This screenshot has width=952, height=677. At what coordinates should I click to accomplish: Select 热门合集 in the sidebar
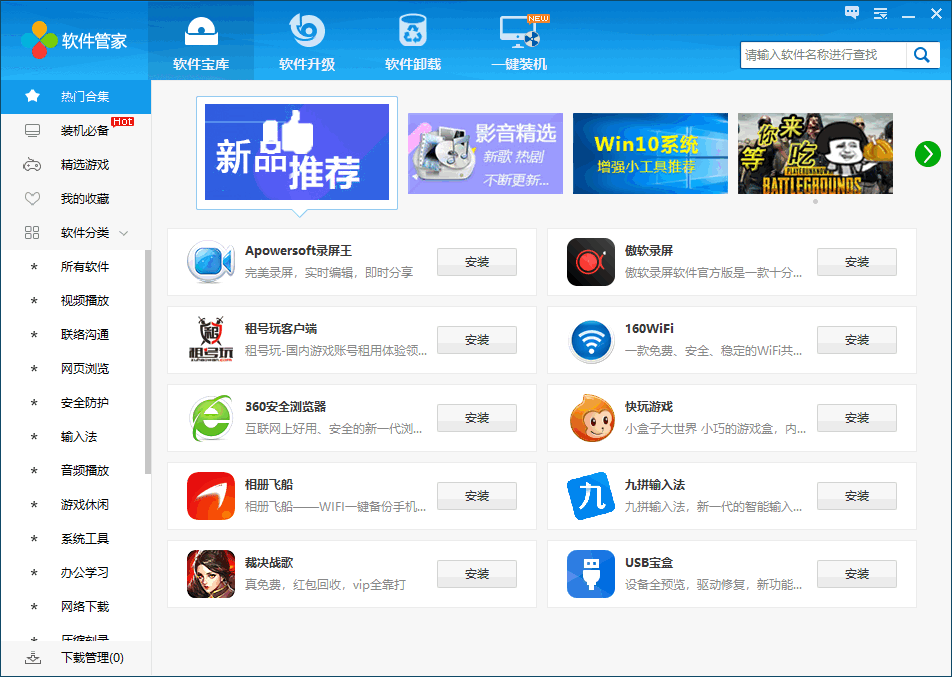[x=76, y=97]
